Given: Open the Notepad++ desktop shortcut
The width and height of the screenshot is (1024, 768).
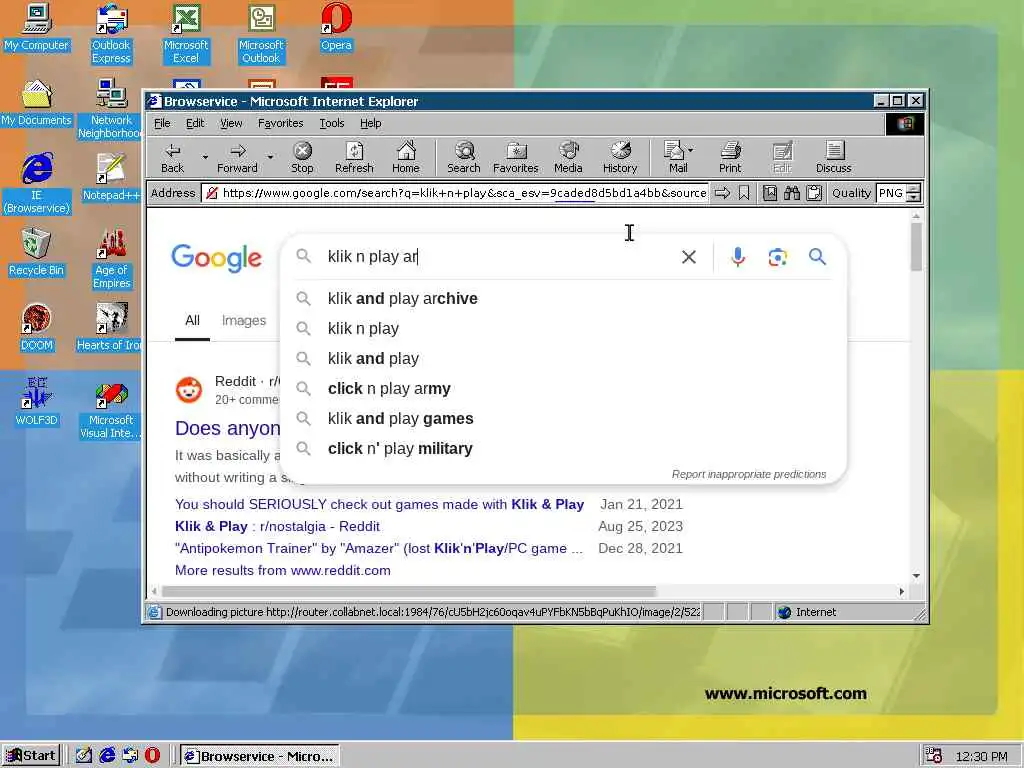Looking at the screenshot, I should (x=111, y=178).
